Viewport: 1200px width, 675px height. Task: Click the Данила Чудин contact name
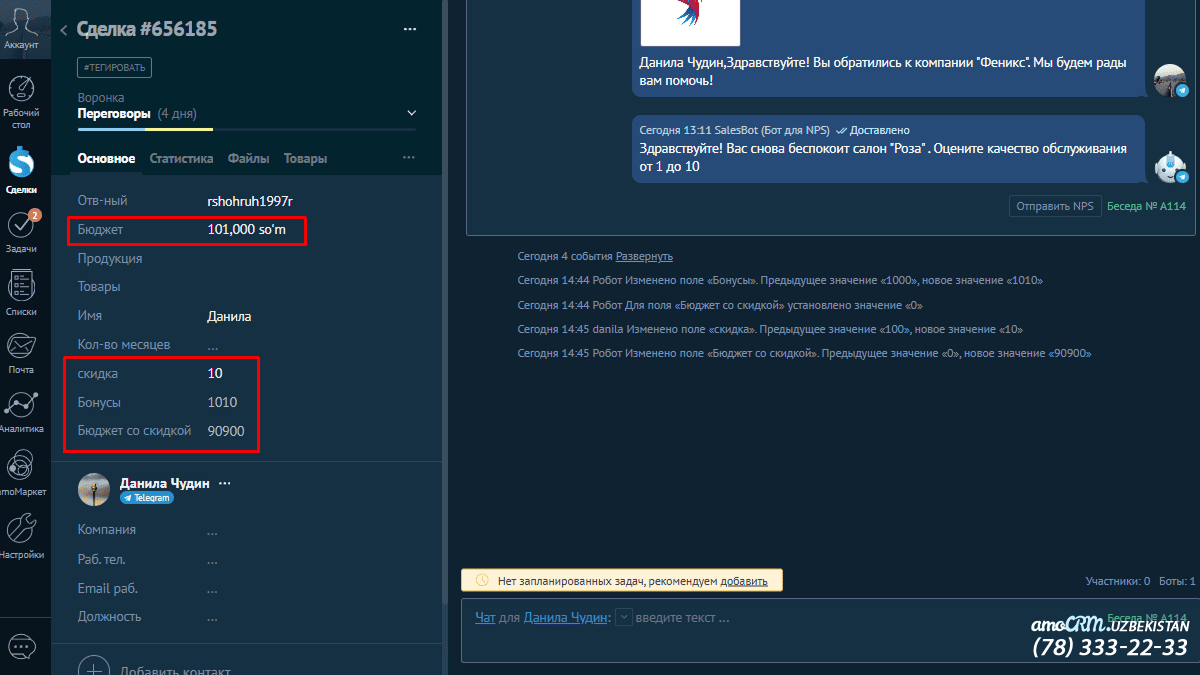(x=165, y=483)
